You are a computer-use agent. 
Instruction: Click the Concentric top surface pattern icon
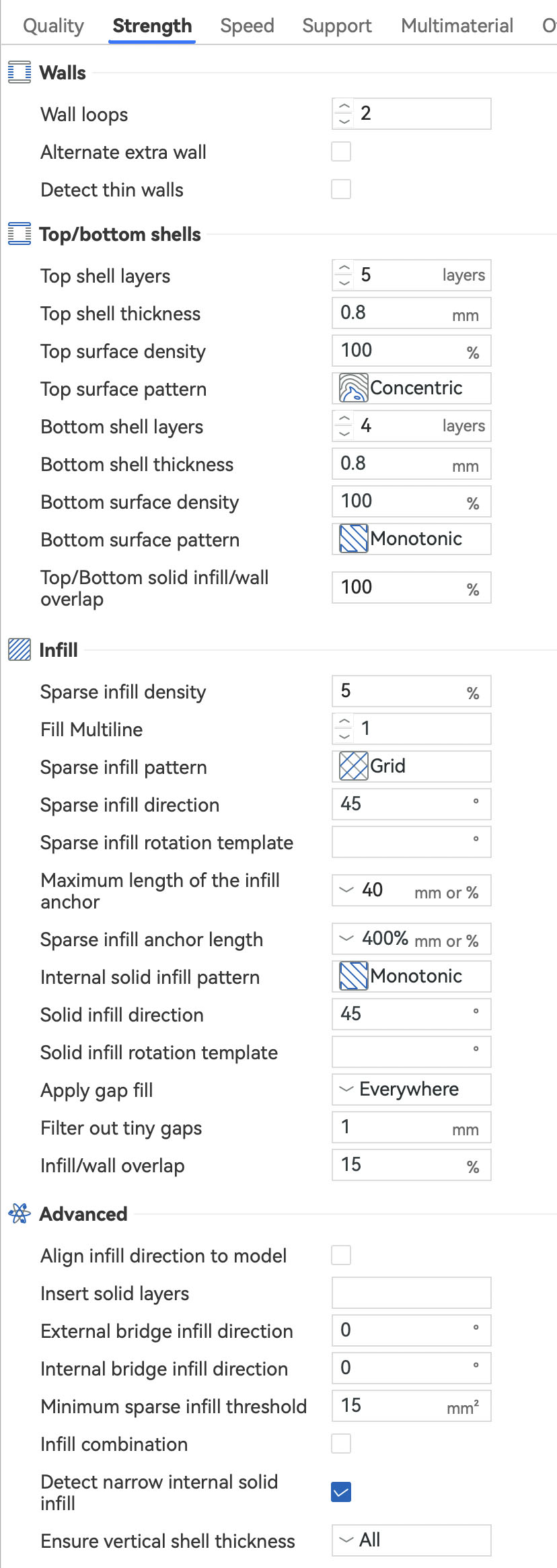pyautogui.click(x=353, y=388)
